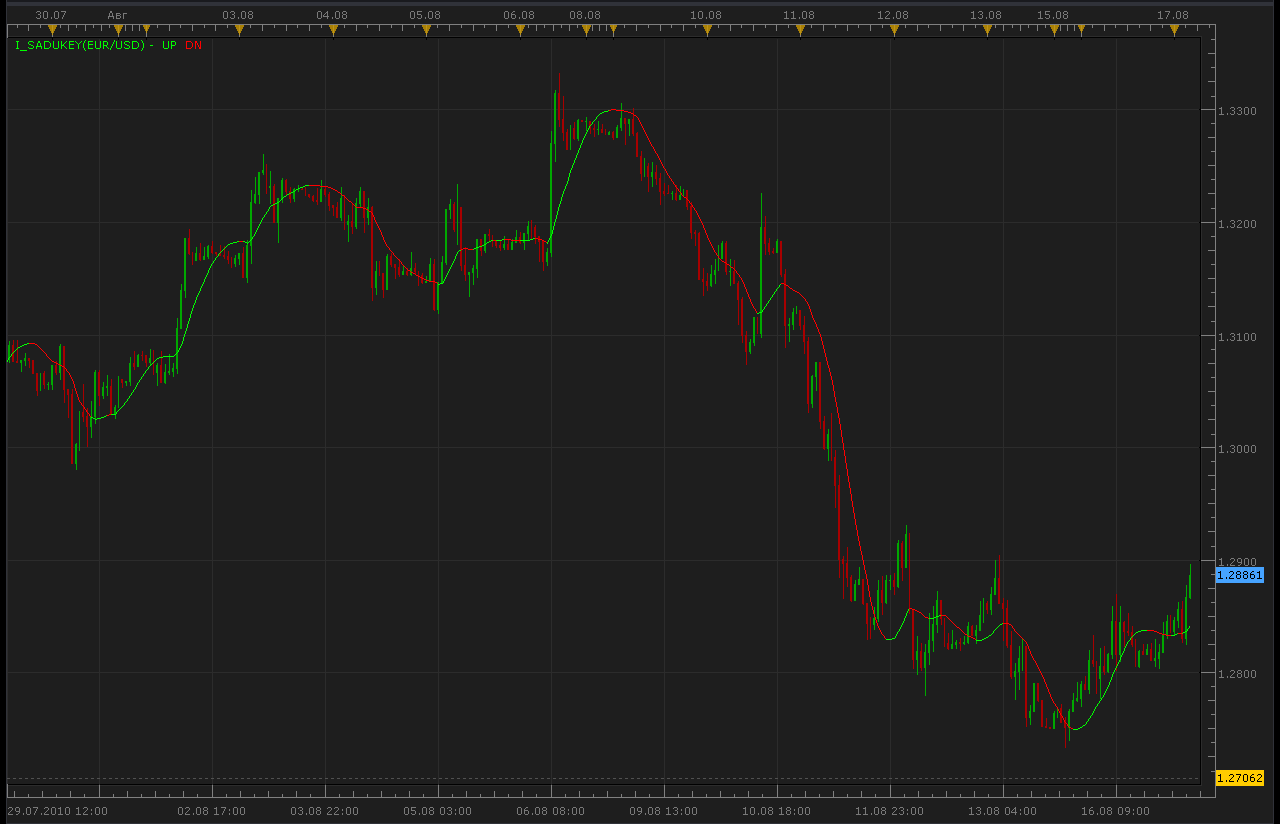Click the Авг month label in top ruler
Image resolution: width=1280 pixels, height=824 pixels.
click(118, 15)
